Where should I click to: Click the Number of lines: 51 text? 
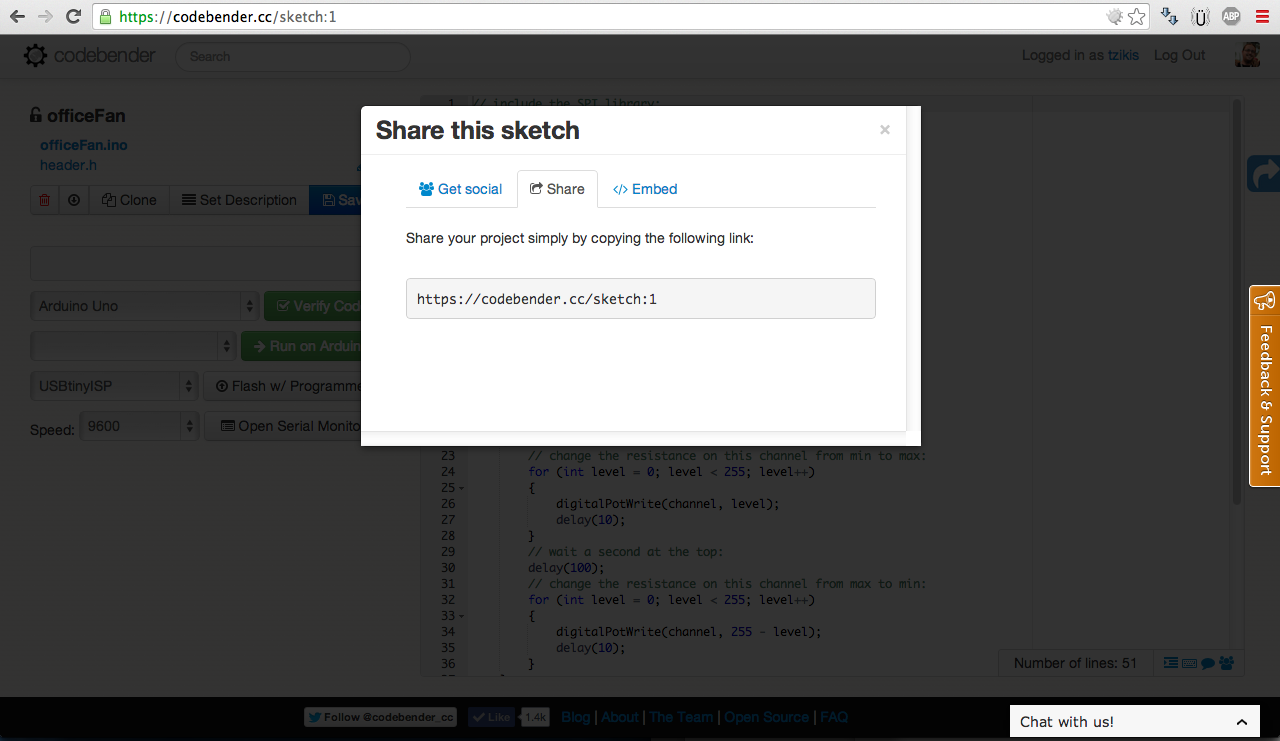click(x=1075, y=663)
